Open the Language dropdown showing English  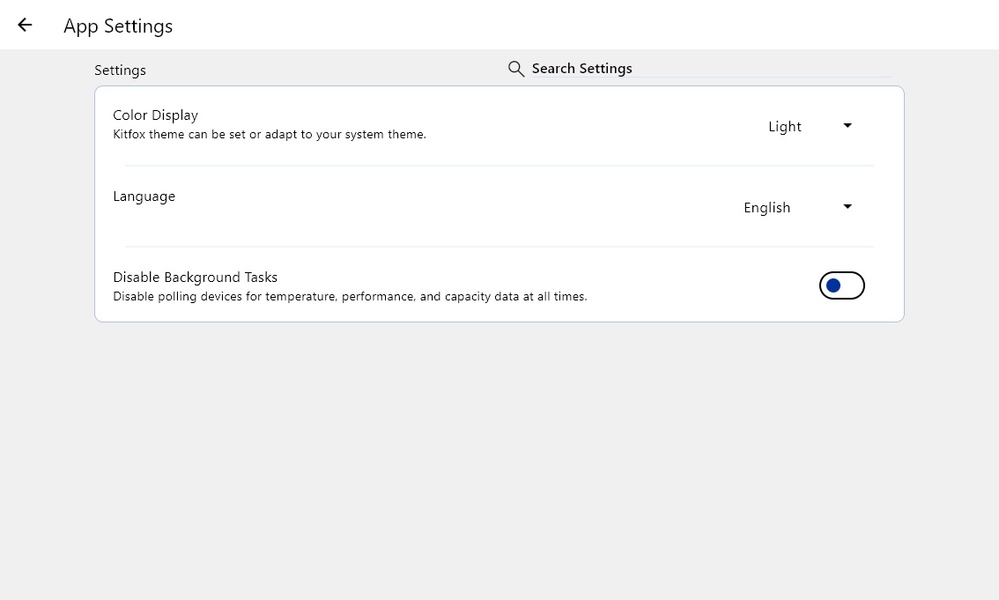point(767,208)
